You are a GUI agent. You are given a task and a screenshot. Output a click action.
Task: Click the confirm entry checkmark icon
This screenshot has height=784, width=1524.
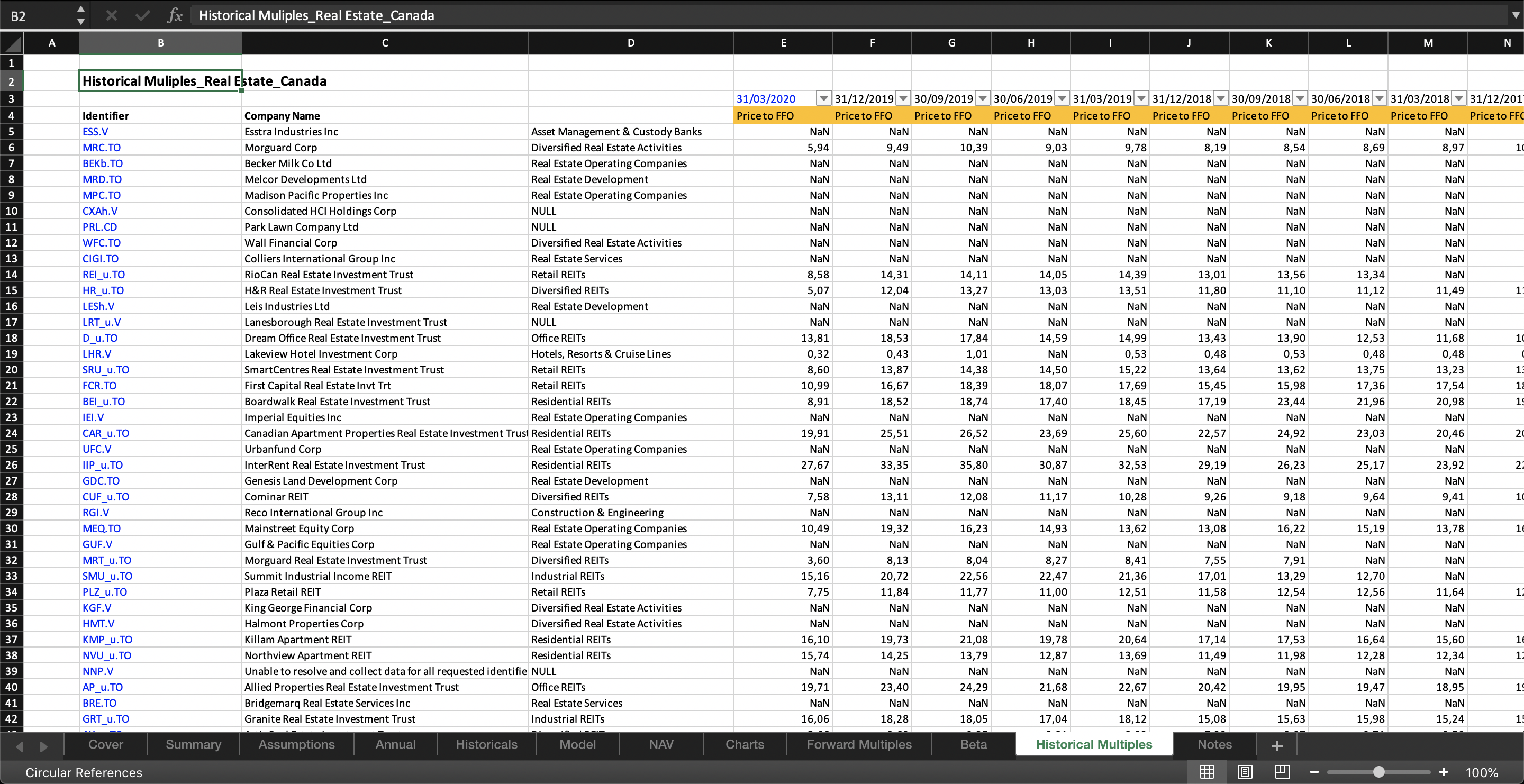142,15
